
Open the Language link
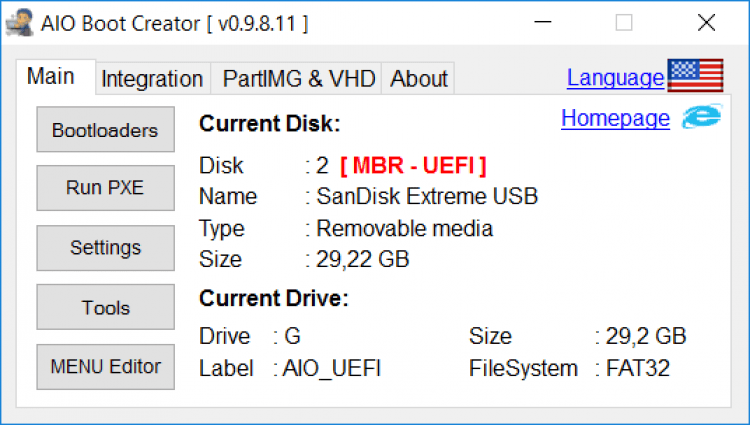click(x=615, y=78)
